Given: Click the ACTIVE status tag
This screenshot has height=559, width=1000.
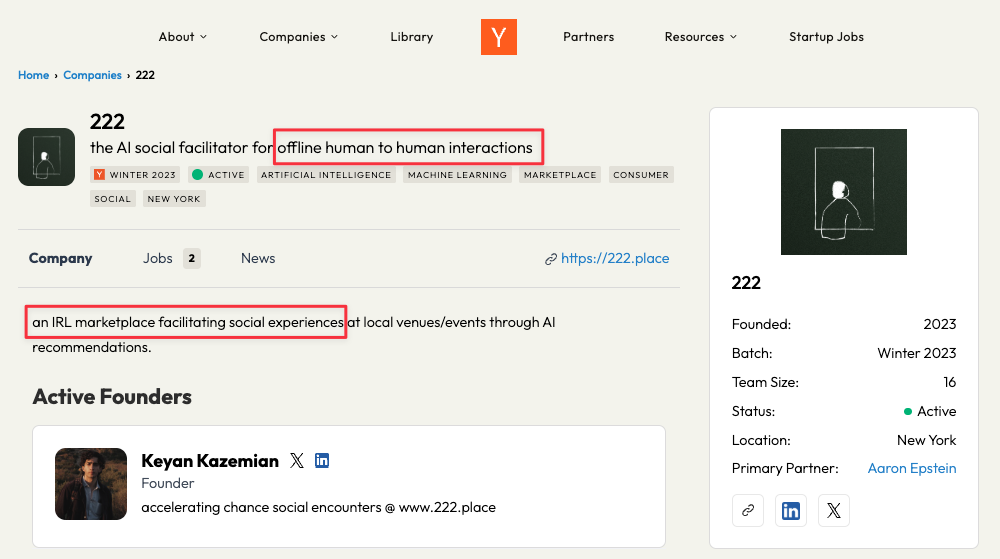Looking at the screenshot, I should [219, 175].
